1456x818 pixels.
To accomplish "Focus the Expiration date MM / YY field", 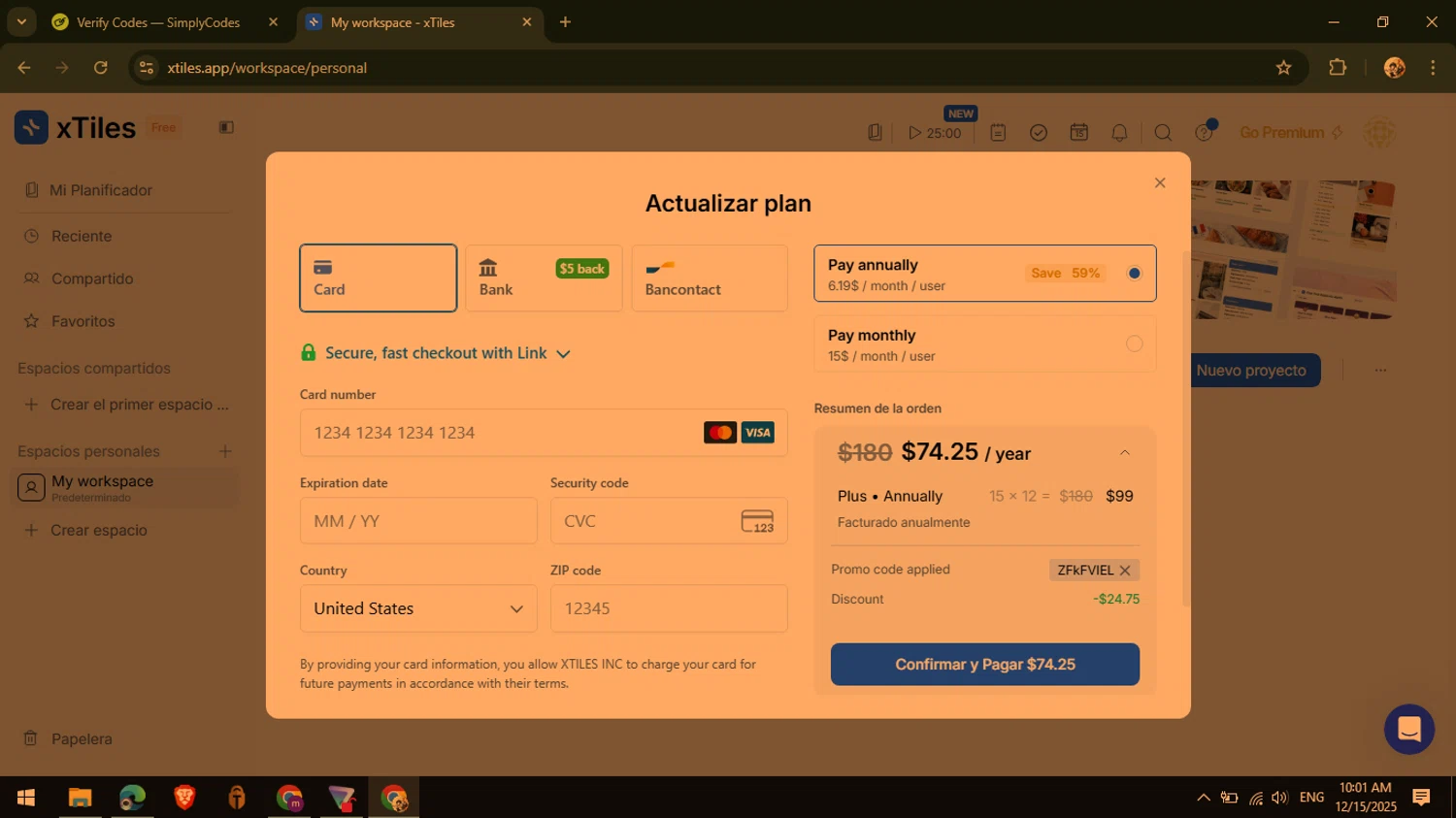I will (418, 521).
